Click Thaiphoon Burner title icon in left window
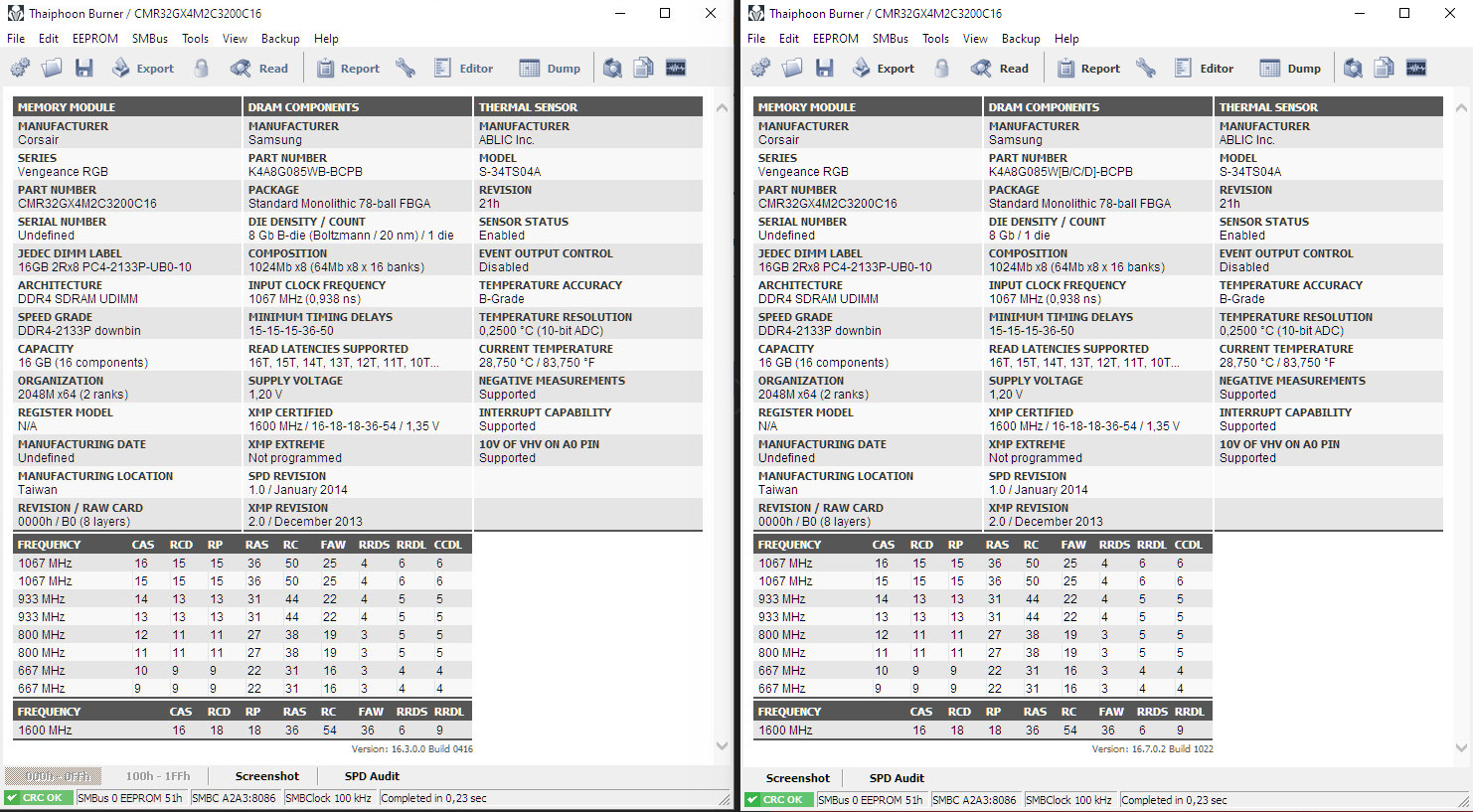Screen dimensions: 1473x812 pos(15,13)
